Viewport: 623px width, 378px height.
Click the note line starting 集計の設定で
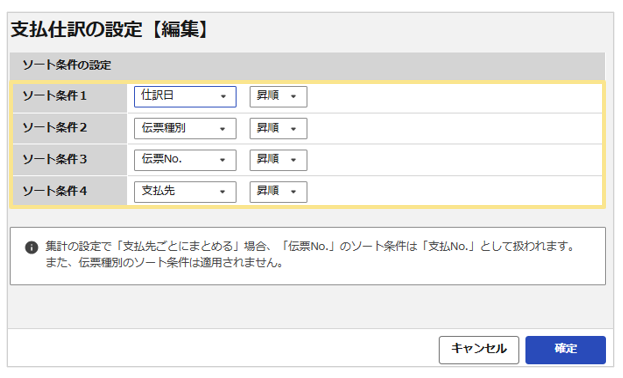[x=310, y=246]
